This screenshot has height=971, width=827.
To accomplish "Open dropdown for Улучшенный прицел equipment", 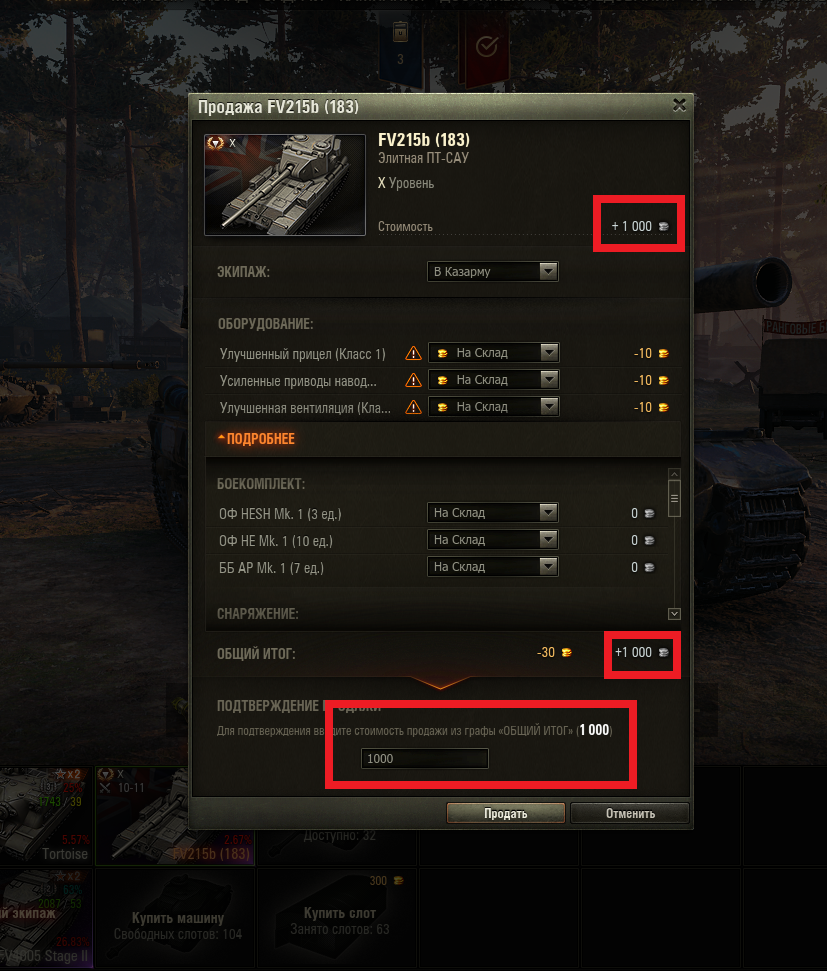I will [494, 352].
